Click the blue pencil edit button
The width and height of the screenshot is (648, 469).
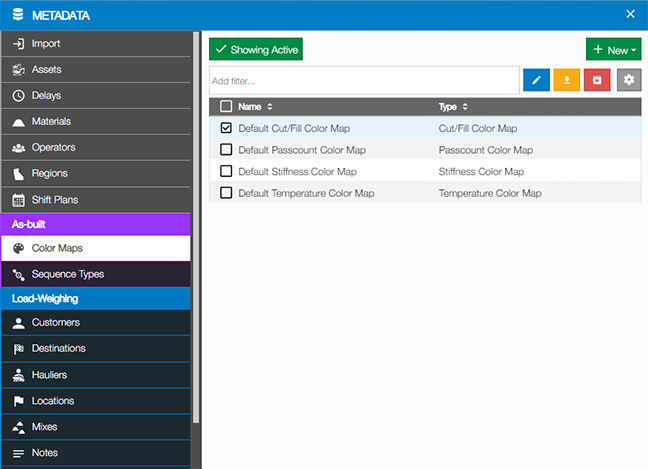536,80
